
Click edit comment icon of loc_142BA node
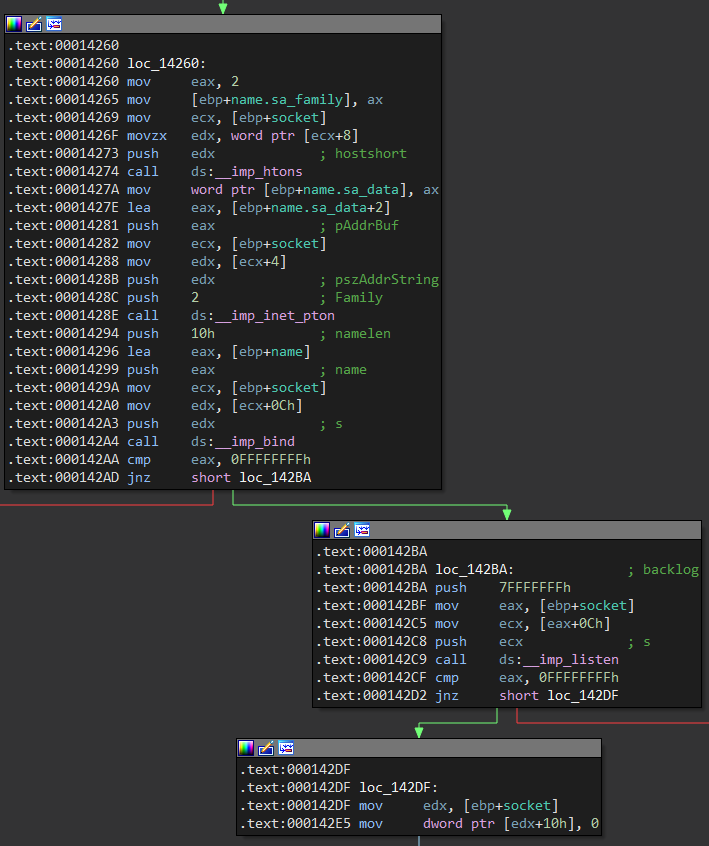click(342, 530)
